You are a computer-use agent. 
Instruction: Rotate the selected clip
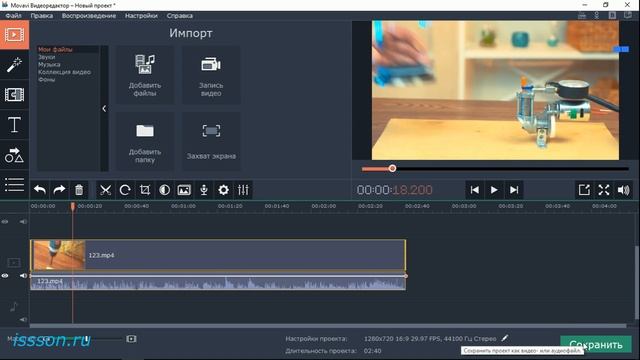[x=125, y=190]
